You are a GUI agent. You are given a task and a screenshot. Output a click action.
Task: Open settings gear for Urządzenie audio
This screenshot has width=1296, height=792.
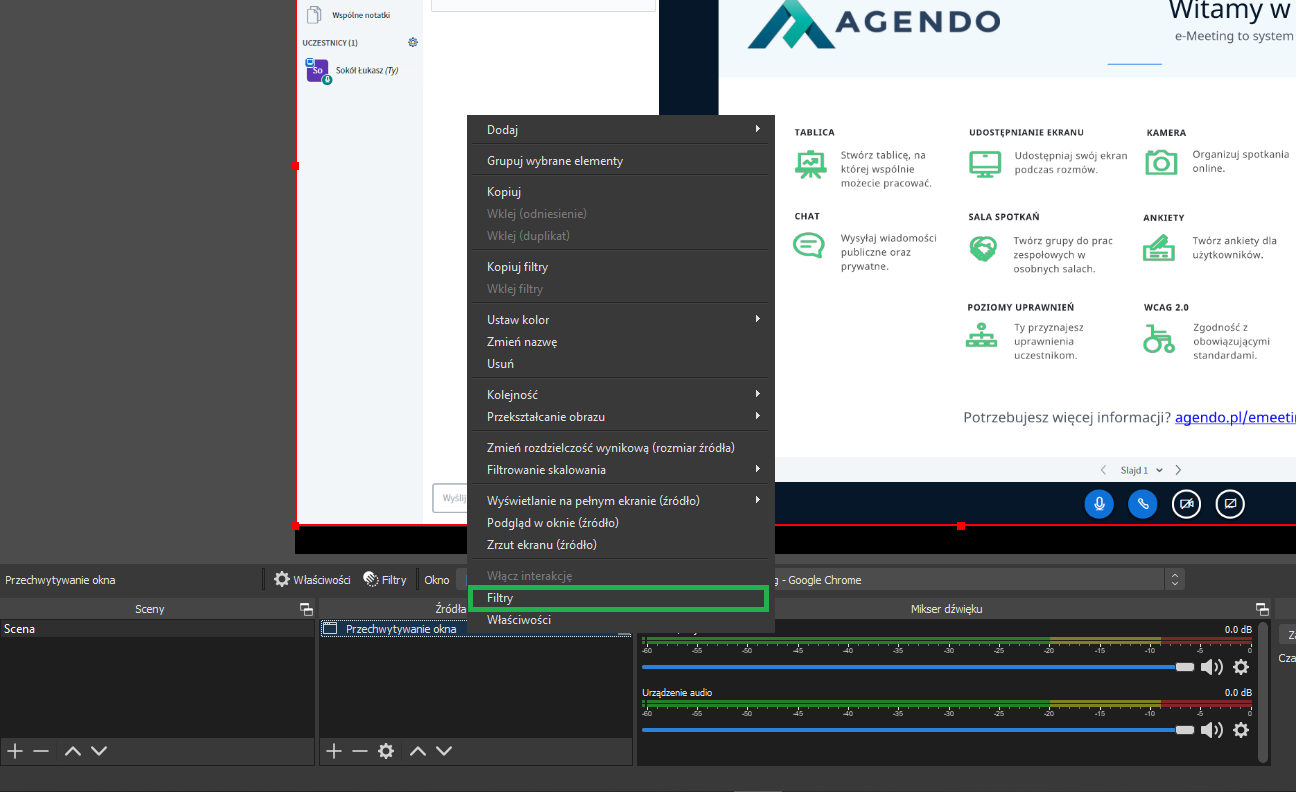(x=1241, y=730)
